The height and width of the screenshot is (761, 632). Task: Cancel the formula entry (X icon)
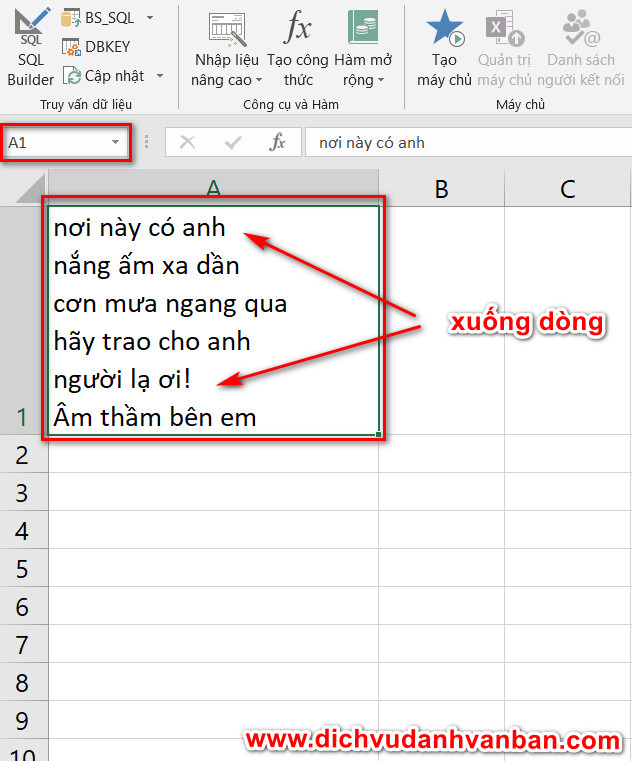tap(187, 142)
